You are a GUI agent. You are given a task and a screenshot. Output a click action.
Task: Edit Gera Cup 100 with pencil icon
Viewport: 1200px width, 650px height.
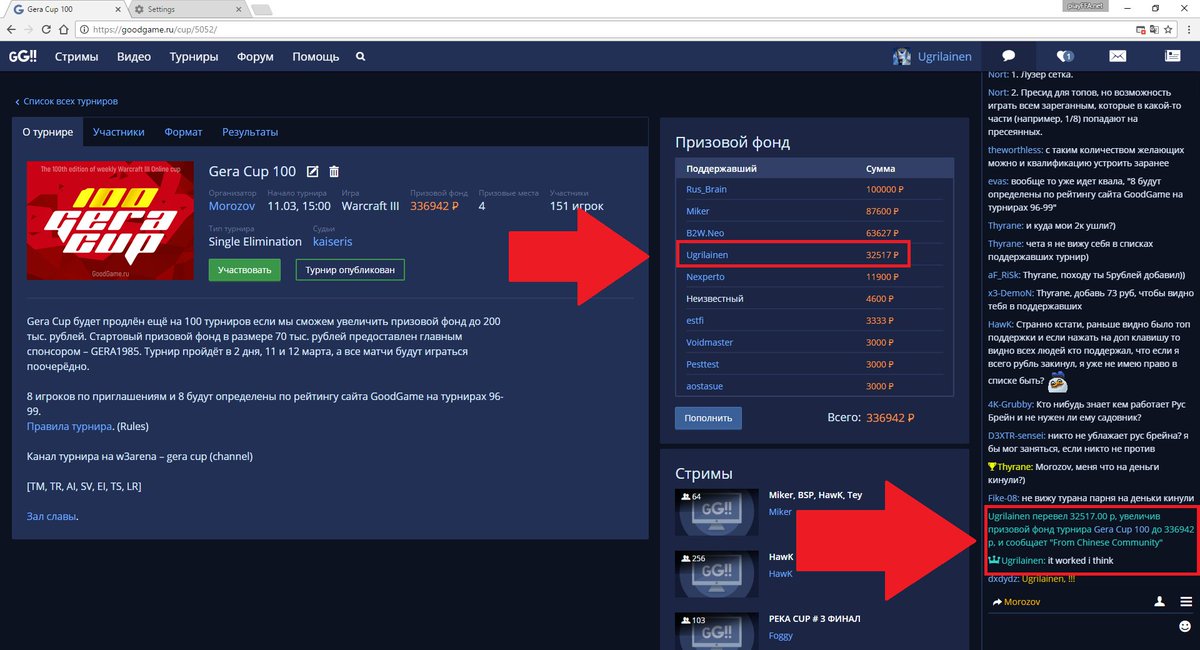(x=311, y=171)
